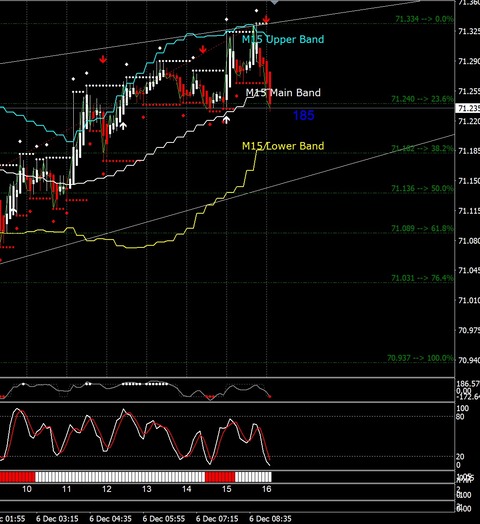The image size is (480, 524).
Task: Click stochastic level label 20
Action: point(460,456)
